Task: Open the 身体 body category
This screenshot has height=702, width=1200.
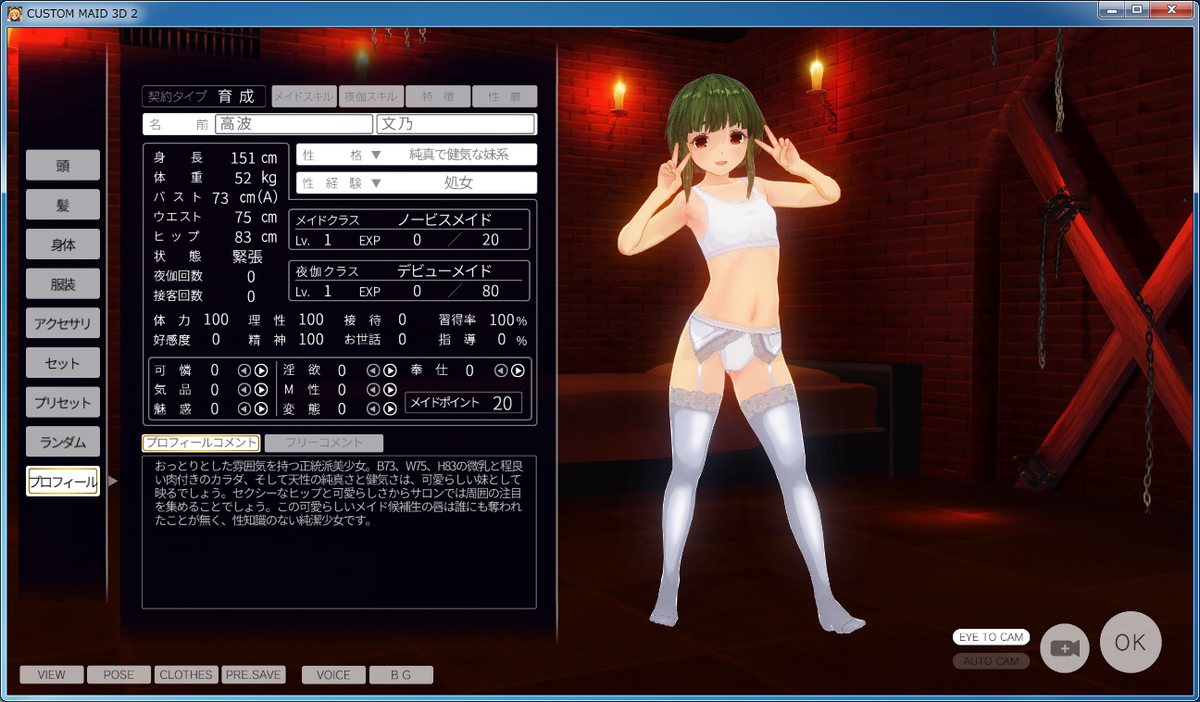Action: (x=63, y=244)
